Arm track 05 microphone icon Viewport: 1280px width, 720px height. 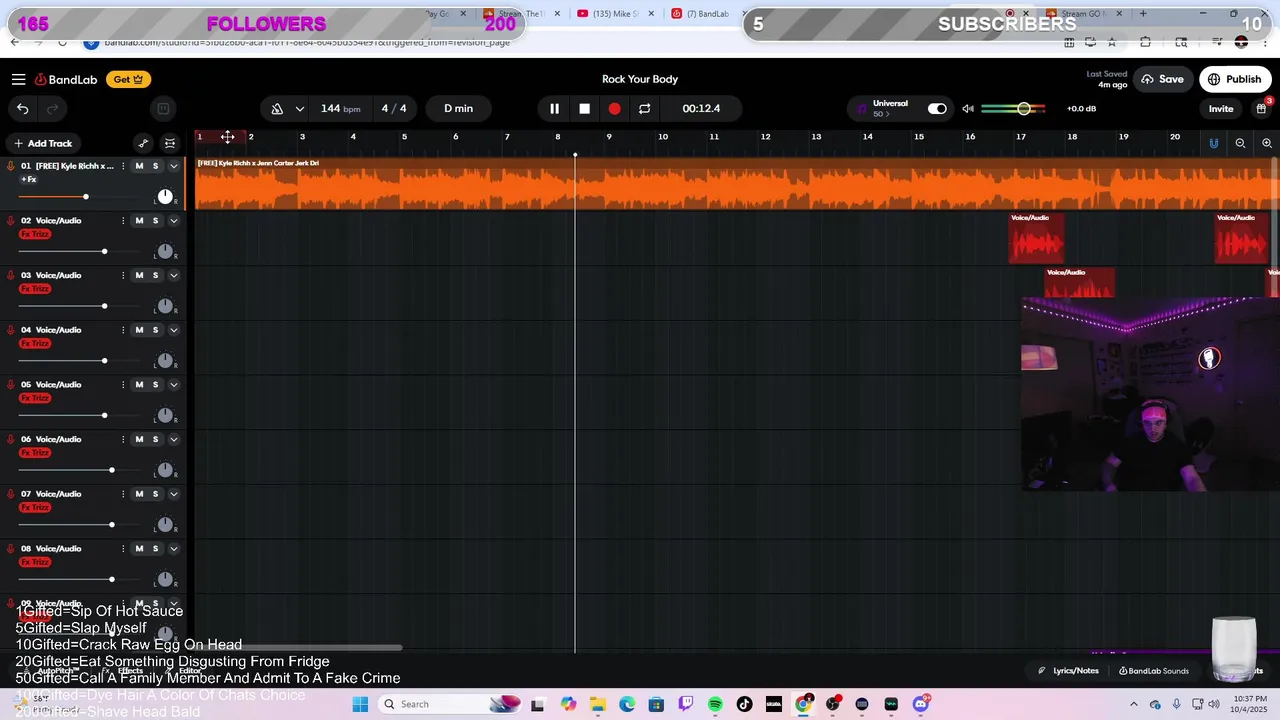(x=11, y=385)
